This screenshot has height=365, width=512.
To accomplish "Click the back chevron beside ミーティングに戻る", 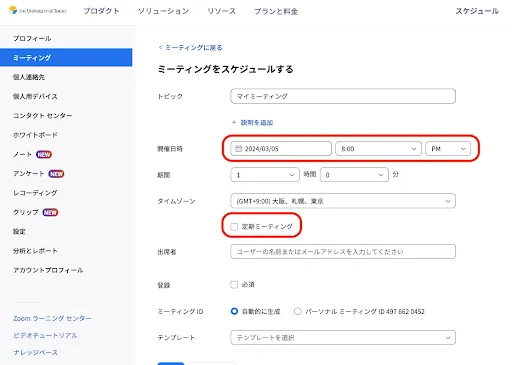I will [x=160, y=47].
